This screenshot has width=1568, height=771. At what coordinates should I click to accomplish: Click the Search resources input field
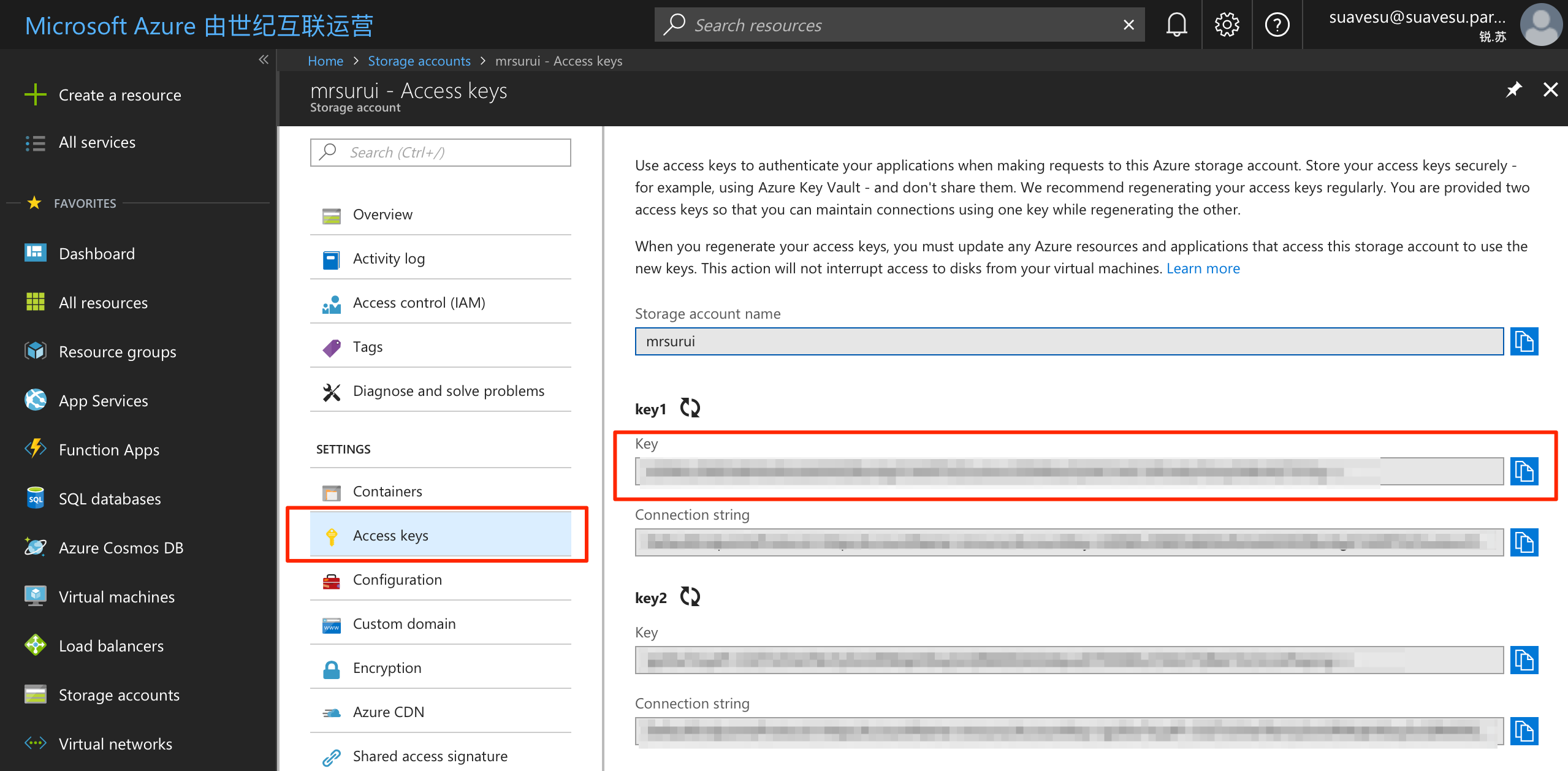[858, 25]
